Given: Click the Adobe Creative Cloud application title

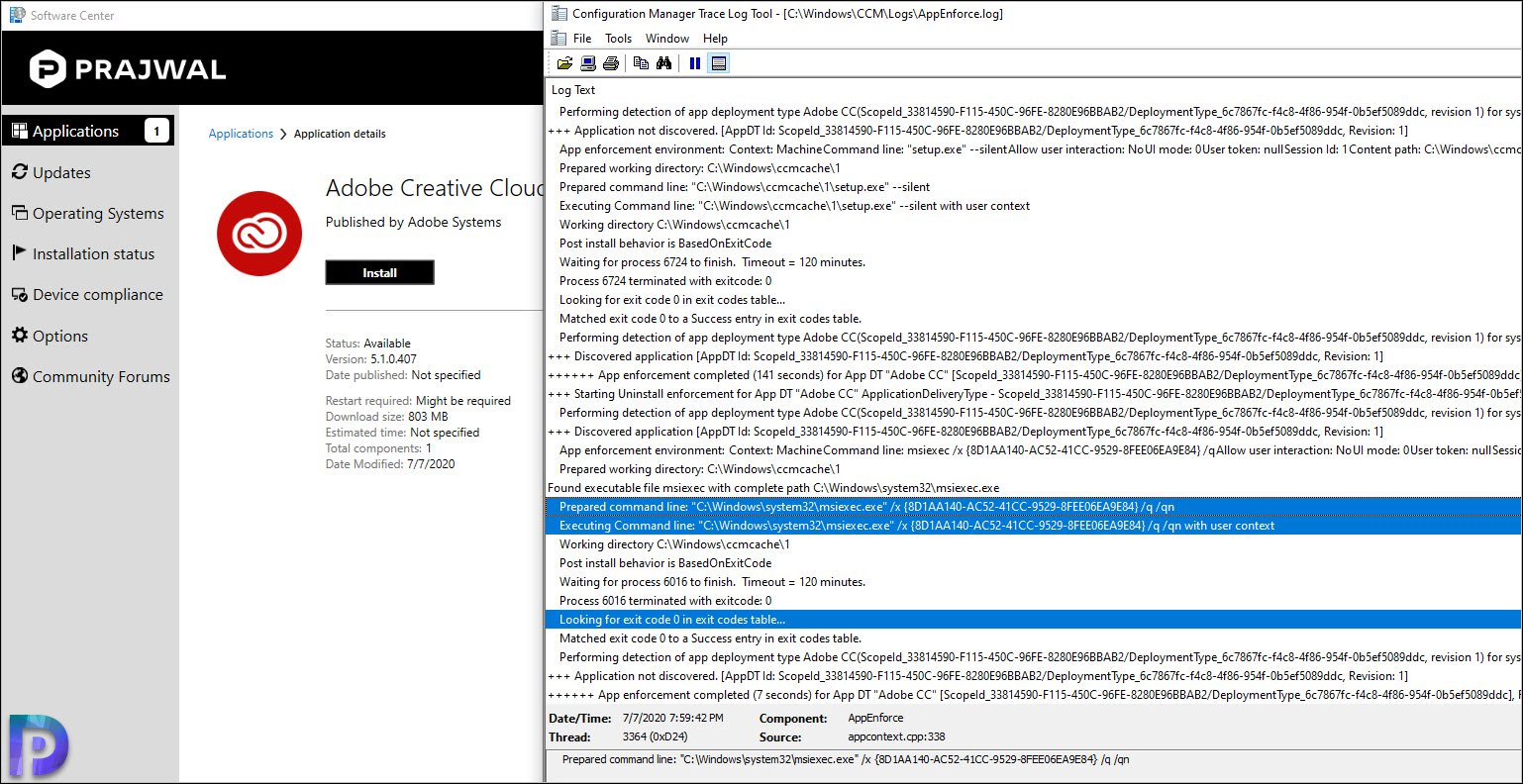Looking at the screenshot, I should click(x=435, y=188).
